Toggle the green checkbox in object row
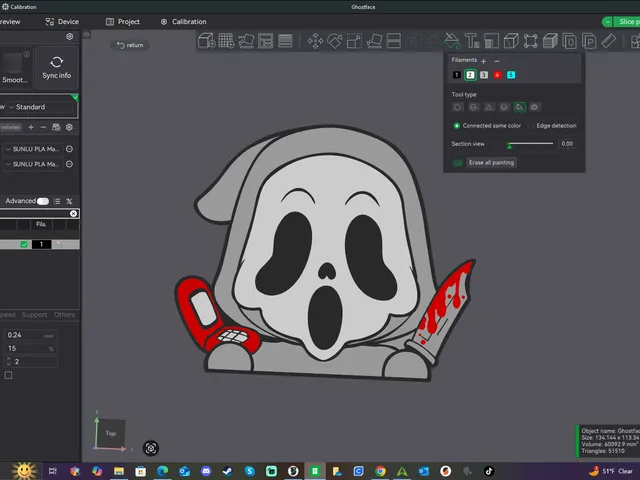This screenshot has width=640, height=480. 24,244
